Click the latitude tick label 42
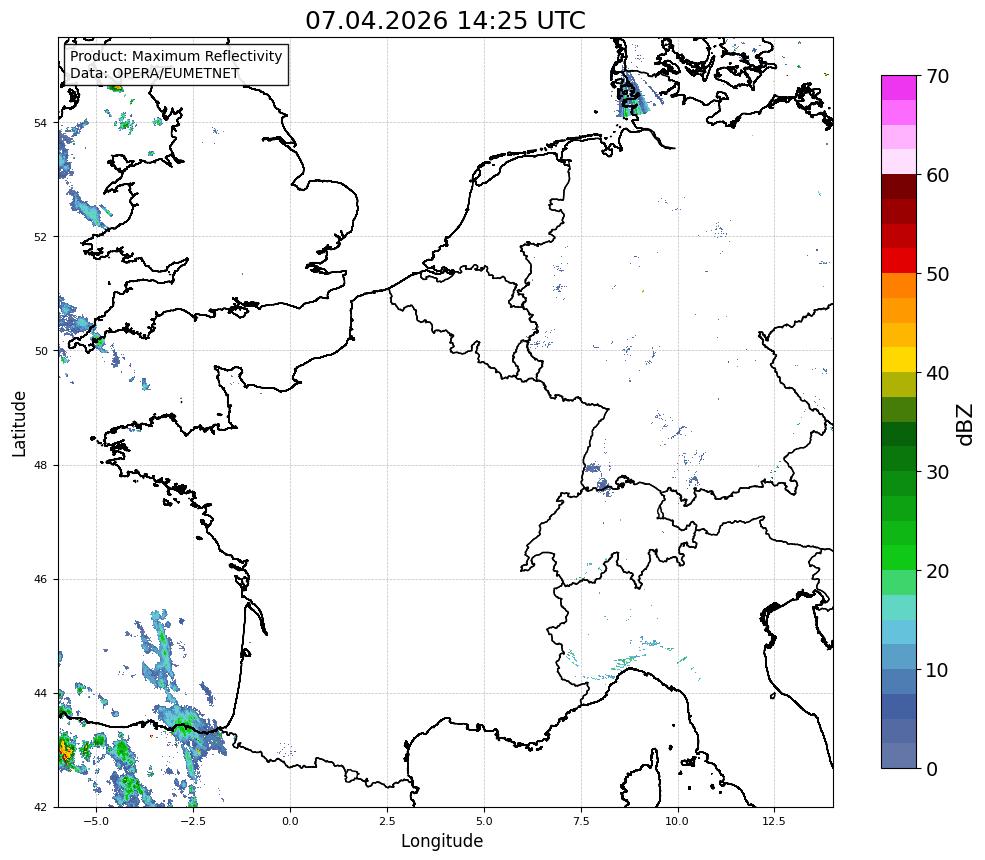The height and width of the screenshot is (860, 985). 40,807
